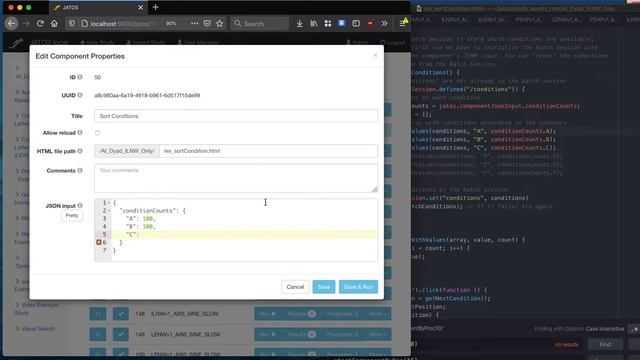
Task: Open the page actions three-dot menu
Action: tap(194, 24)
